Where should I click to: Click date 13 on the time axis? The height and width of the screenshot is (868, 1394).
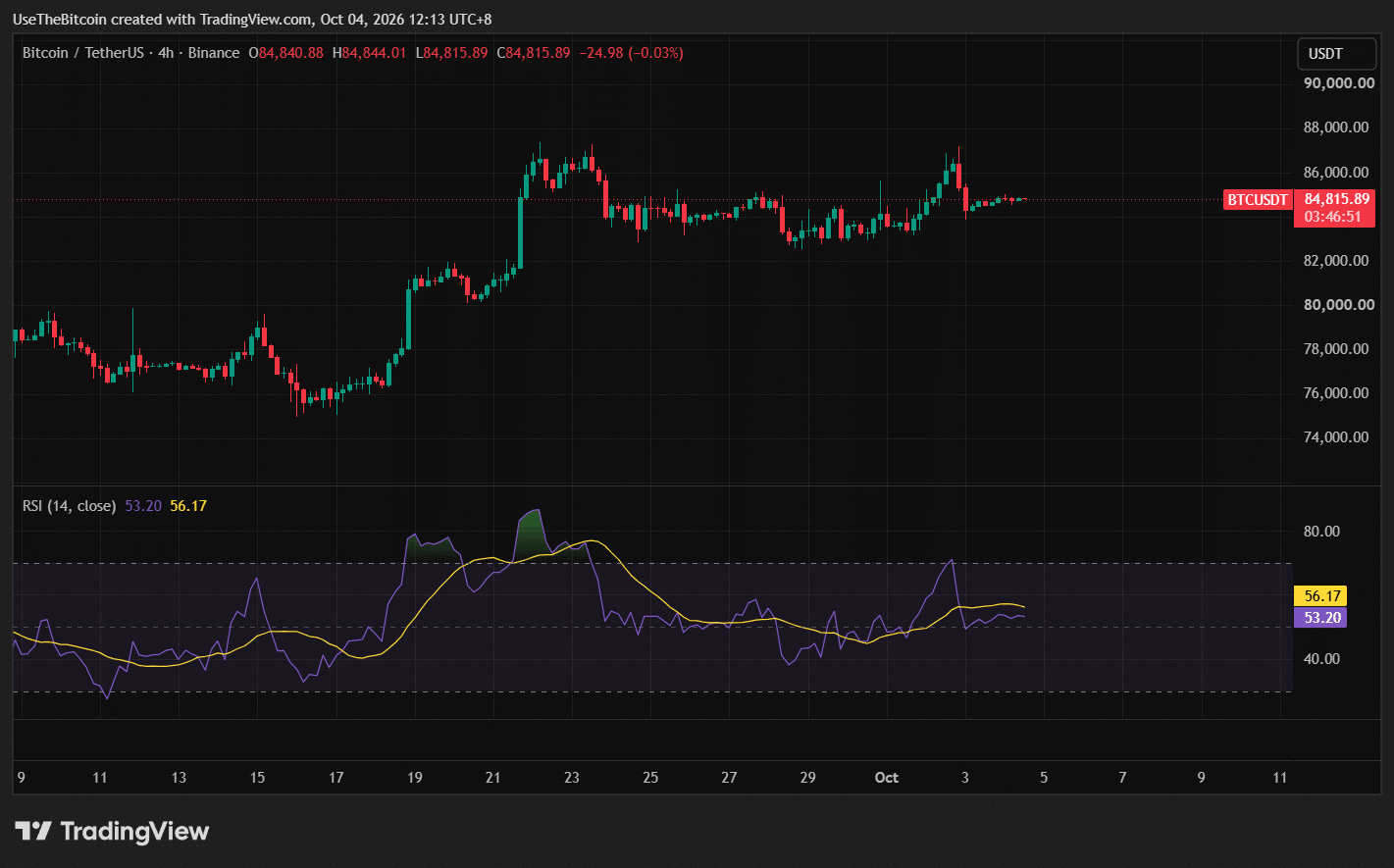179,778
